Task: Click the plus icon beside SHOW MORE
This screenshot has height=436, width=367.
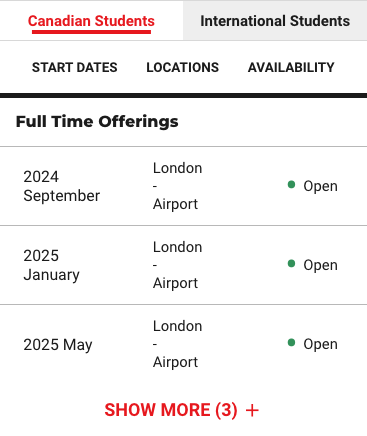Action: coord(252,410)
